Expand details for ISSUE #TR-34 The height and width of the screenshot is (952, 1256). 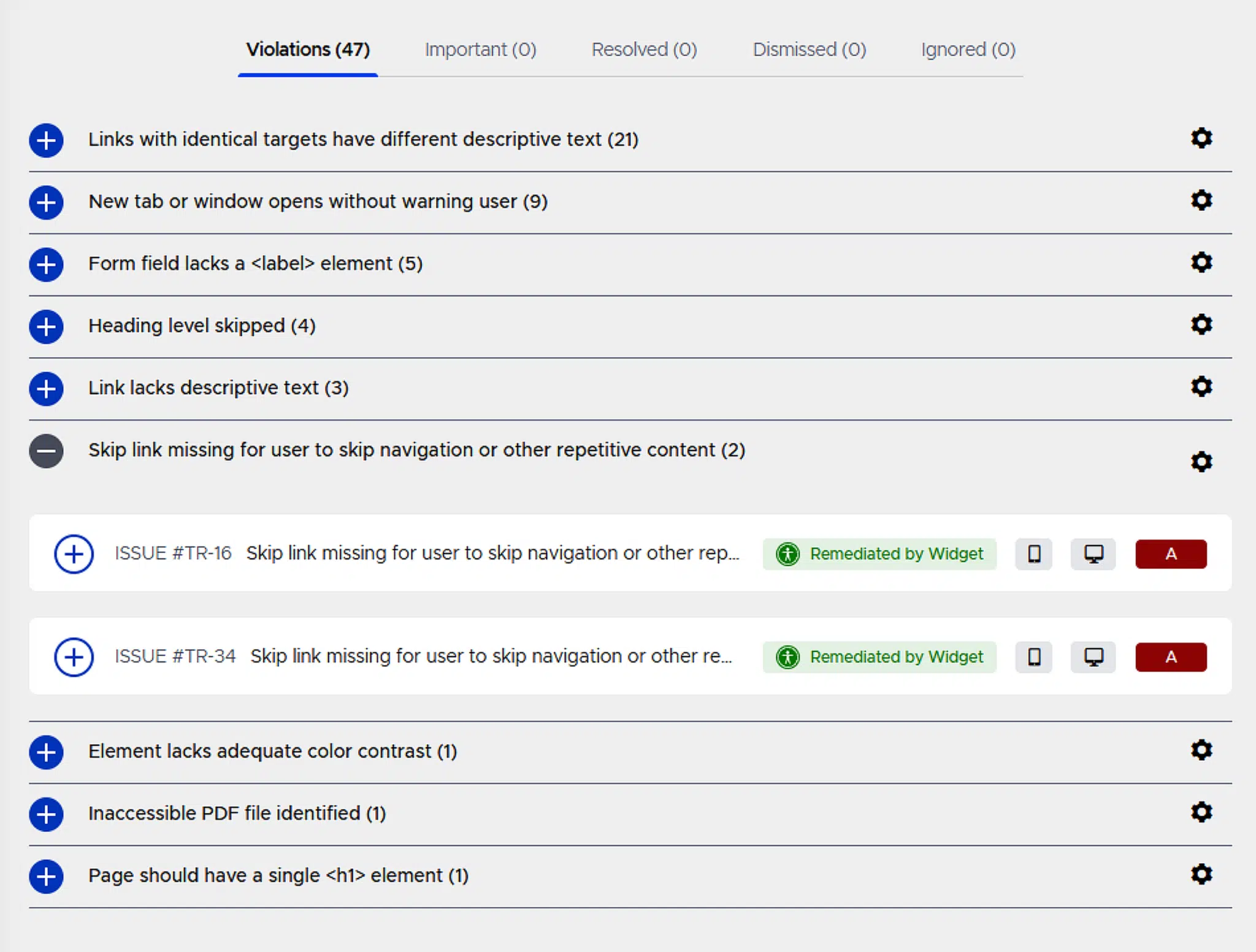tap(73, 657)
